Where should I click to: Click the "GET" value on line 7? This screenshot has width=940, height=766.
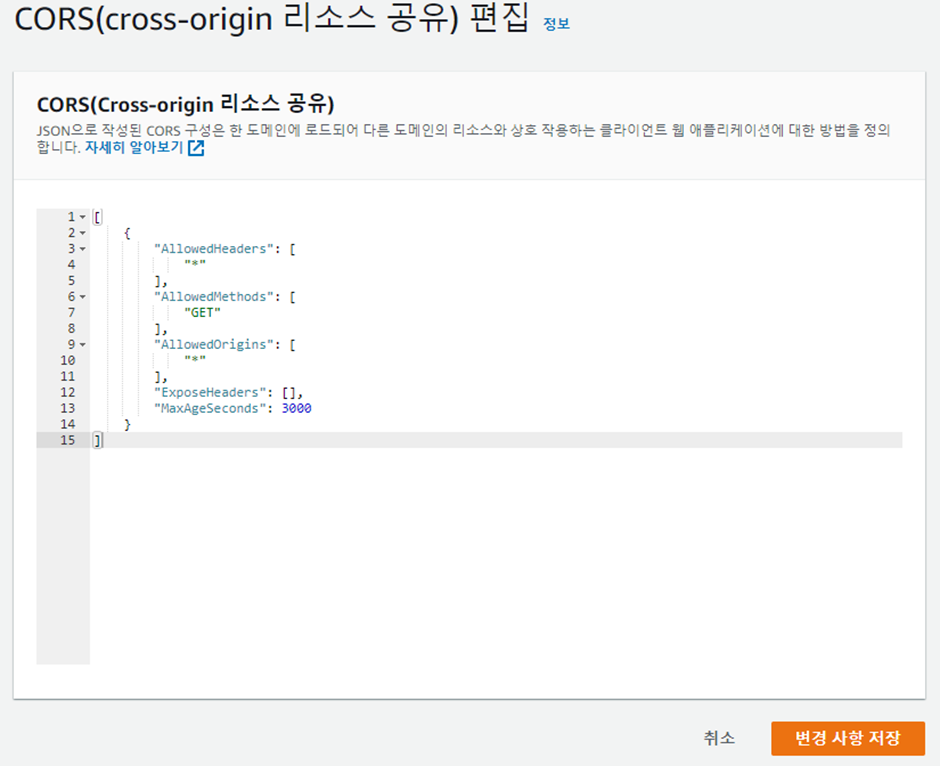[x=203, y=312]
